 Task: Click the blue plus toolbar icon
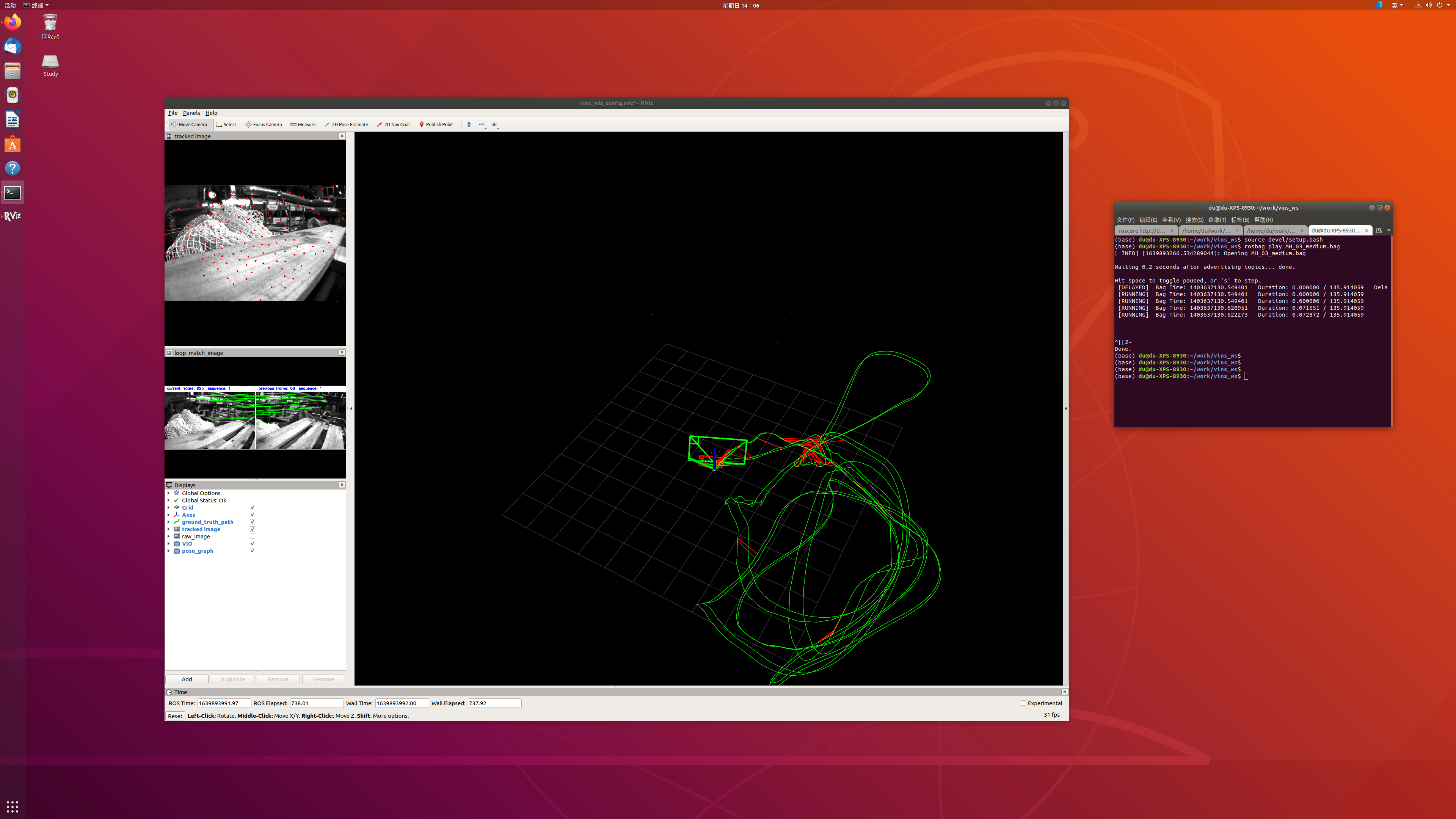tap(469, 124)
